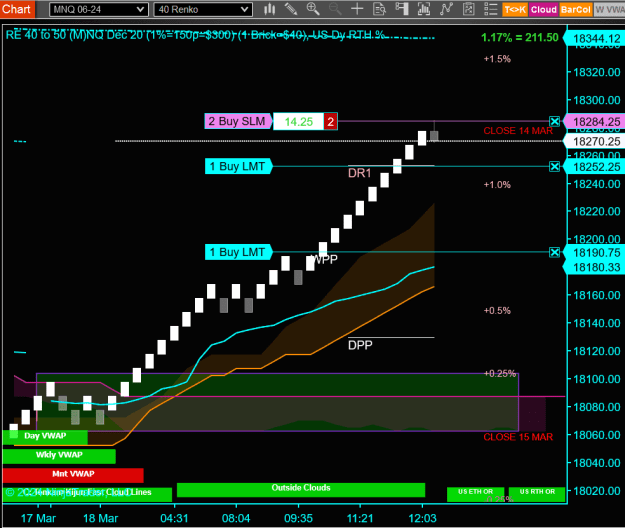Click the DR1 pivot label
Image resolution: width=625 pixels, height=528 pixels.
359,173
